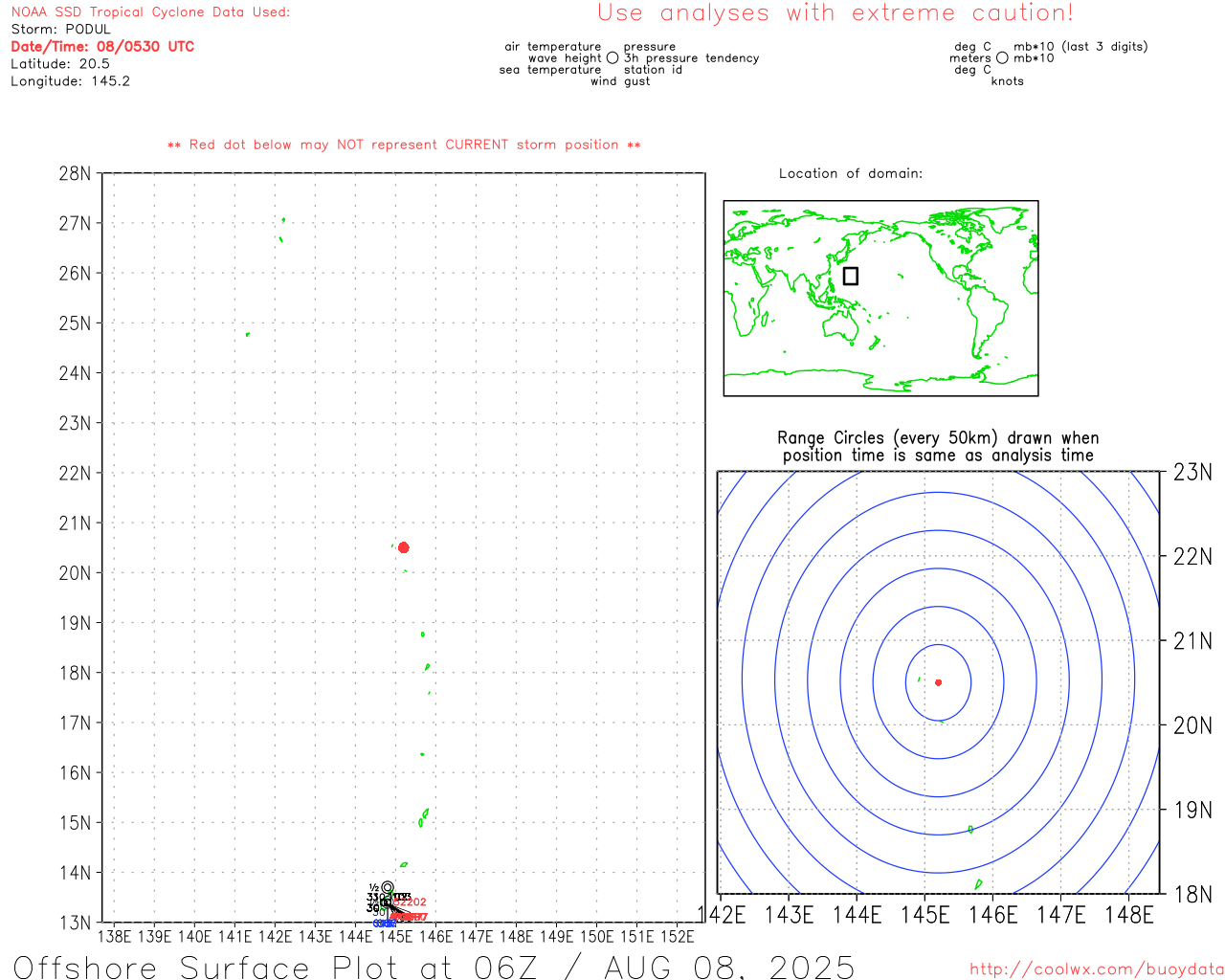The image size is (1225, 980).
Task: Click the 13N latitude axis label
Action: (75, 923)
